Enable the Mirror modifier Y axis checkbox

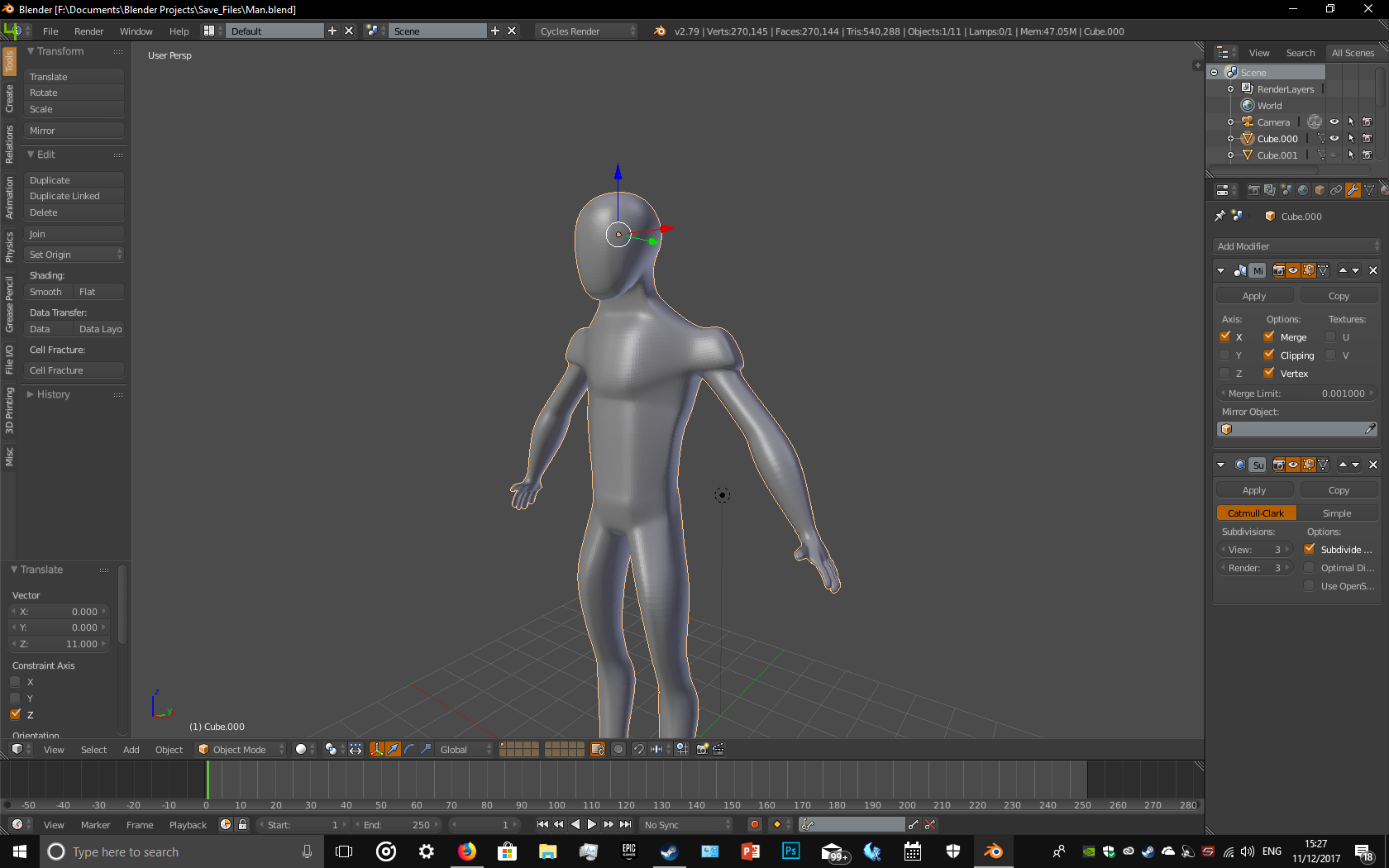[x=1225, y=355]
